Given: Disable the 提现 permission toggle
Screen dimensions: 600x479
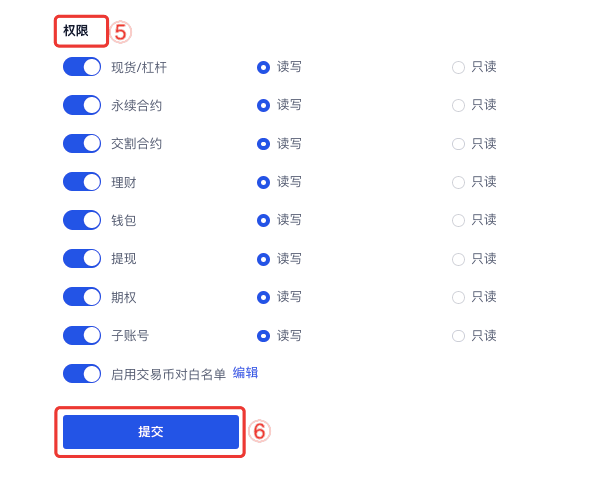Looking at the screenshot, I should tap(82, 258).
